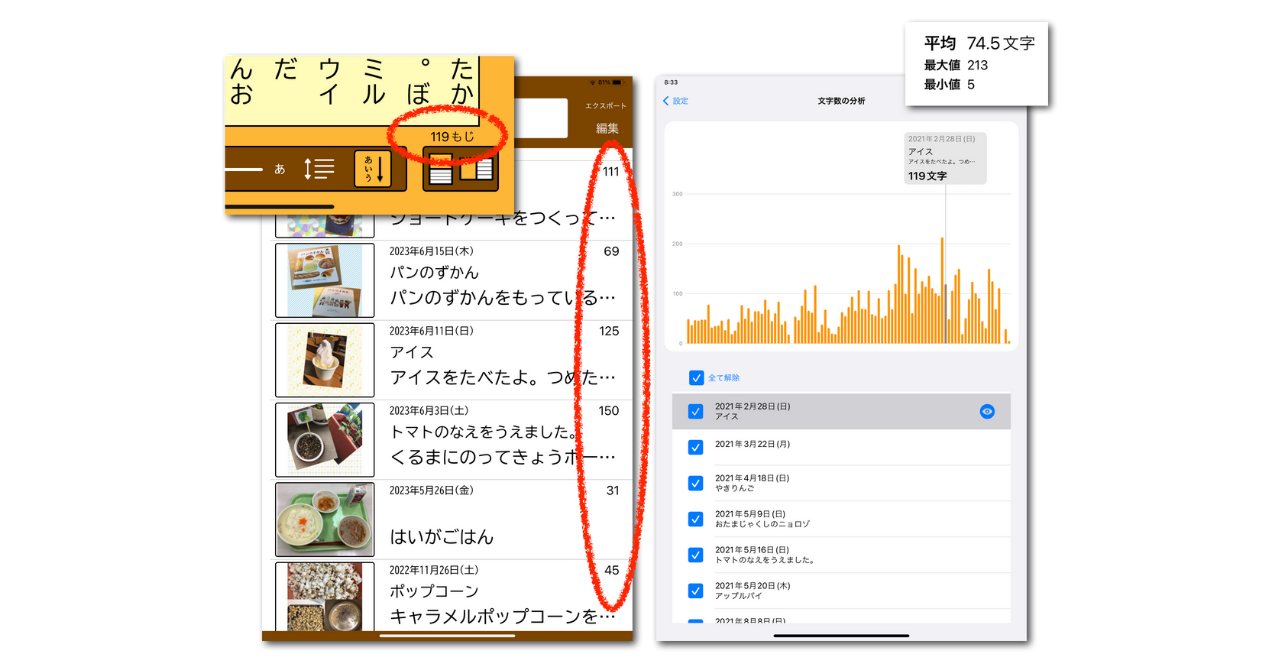
Task: Click the small あ font size icon
Action: coord(280,169)
